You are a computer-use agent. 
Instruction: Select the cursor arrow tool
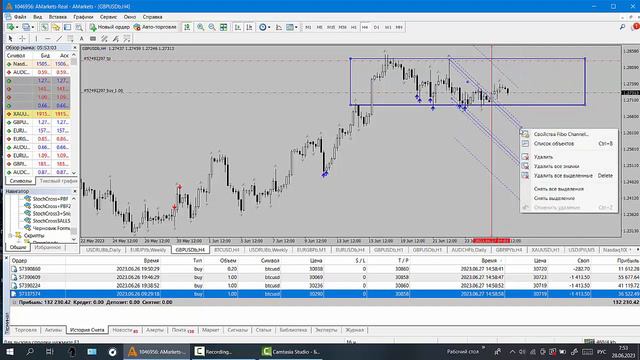coord(10,38)
